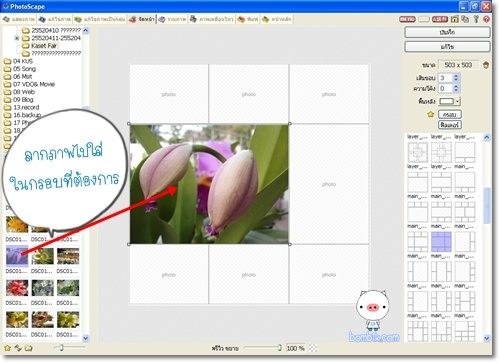Click the refresh arrows icon at bottom left
The image size is (500, 363).
18,348
